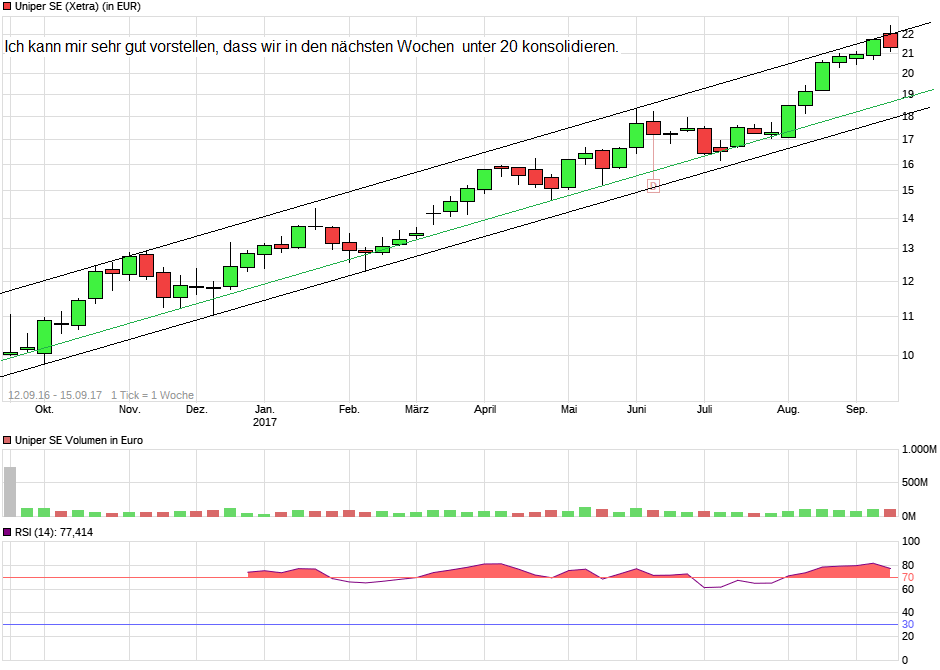Click the RSI (14): 77,414 readout
The width and height of the screenshot is (940, 670).
[54, 532]
